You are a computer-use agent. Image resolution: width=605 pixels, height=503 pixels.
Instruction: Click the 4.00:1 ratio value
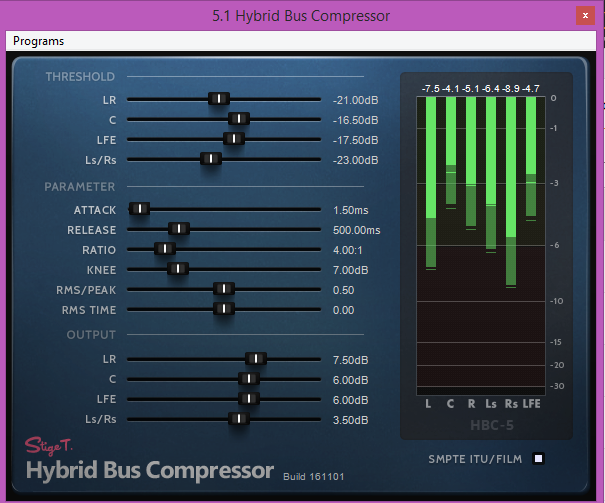point(348,250)
